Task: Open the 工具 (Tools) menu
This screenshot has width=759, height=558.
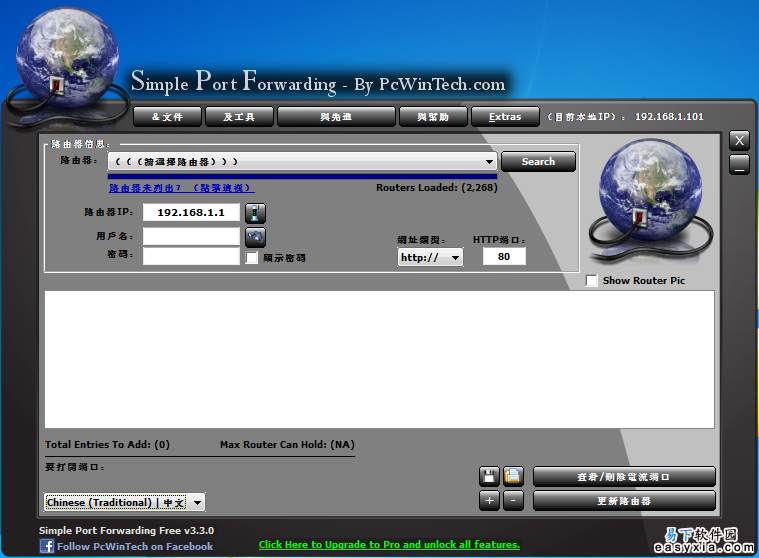Action: (x=239, y=117)
